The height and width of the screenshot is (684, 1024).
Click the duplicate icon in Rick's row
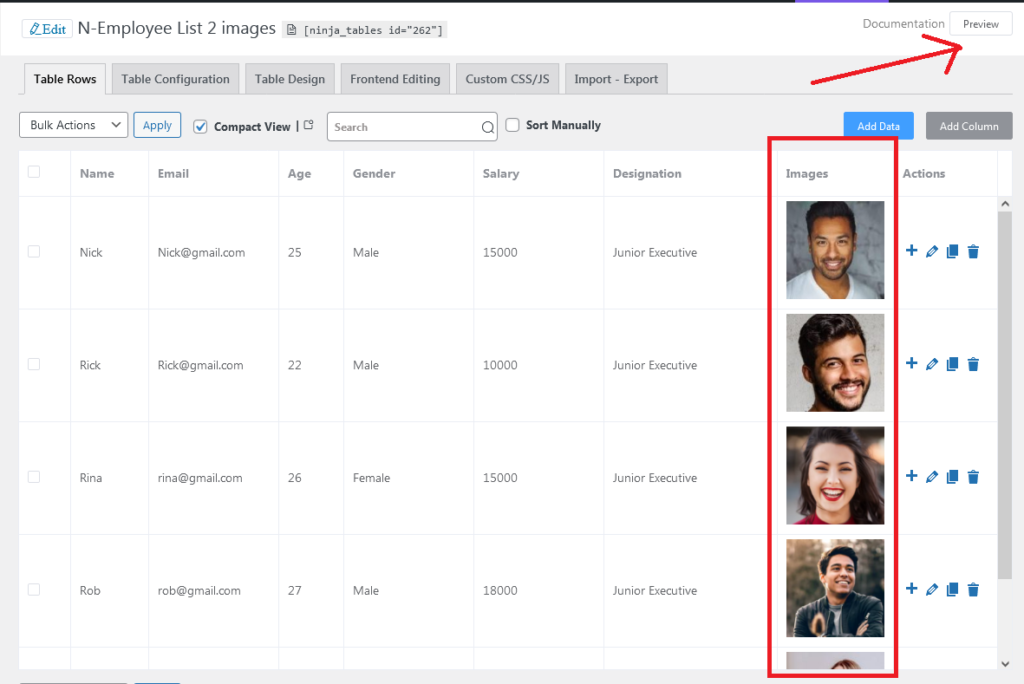click(x=952, y=365)
